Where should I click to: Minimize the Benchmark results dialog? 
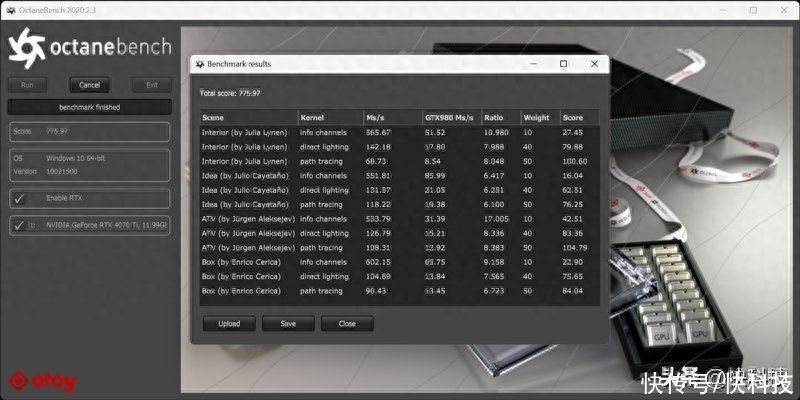[x=533, y=64]
